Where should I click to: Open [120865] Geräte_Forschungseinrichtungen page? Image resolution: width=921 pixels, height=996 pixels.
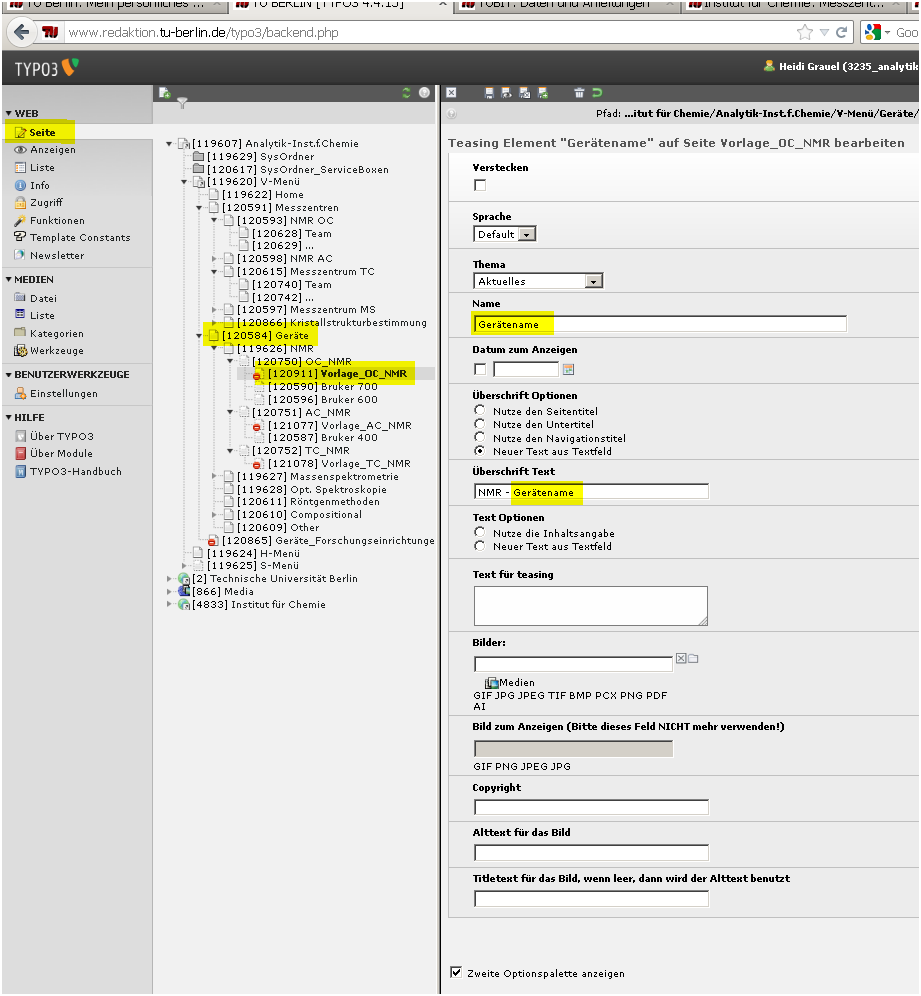328,541
